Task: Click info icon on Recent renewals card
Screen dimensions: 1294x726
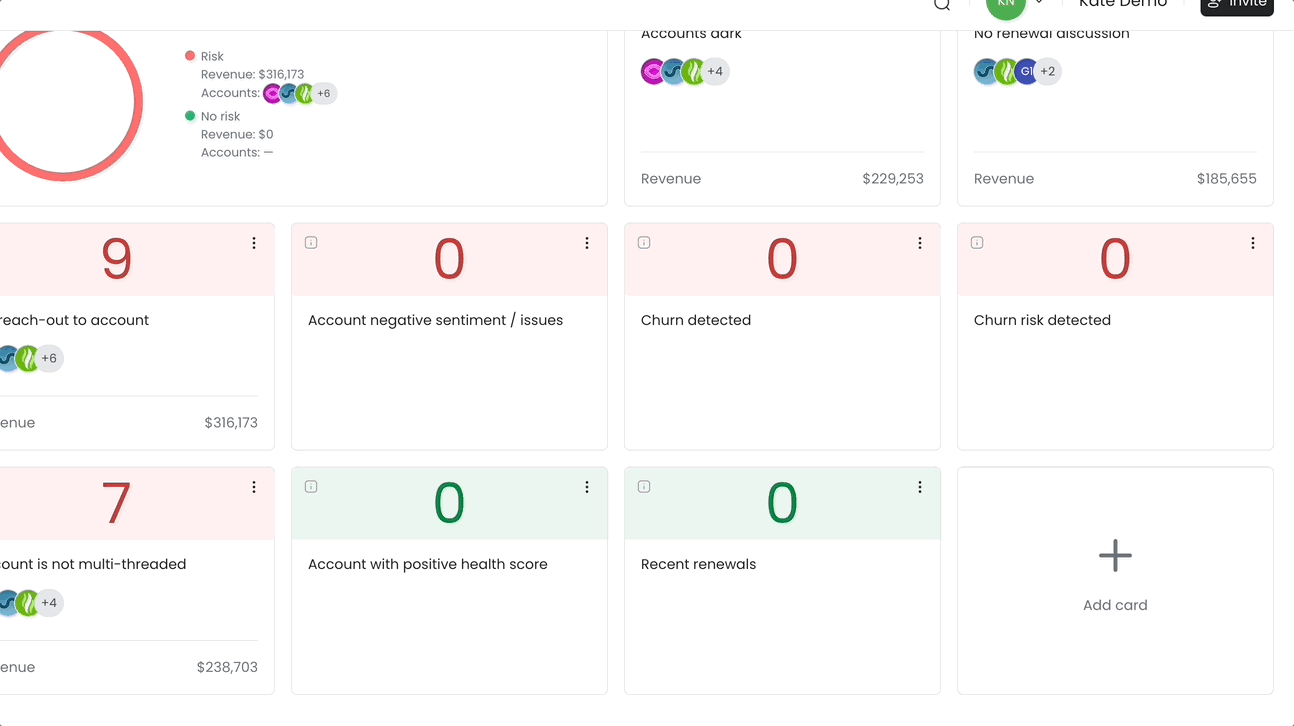Action: (644, 487)
